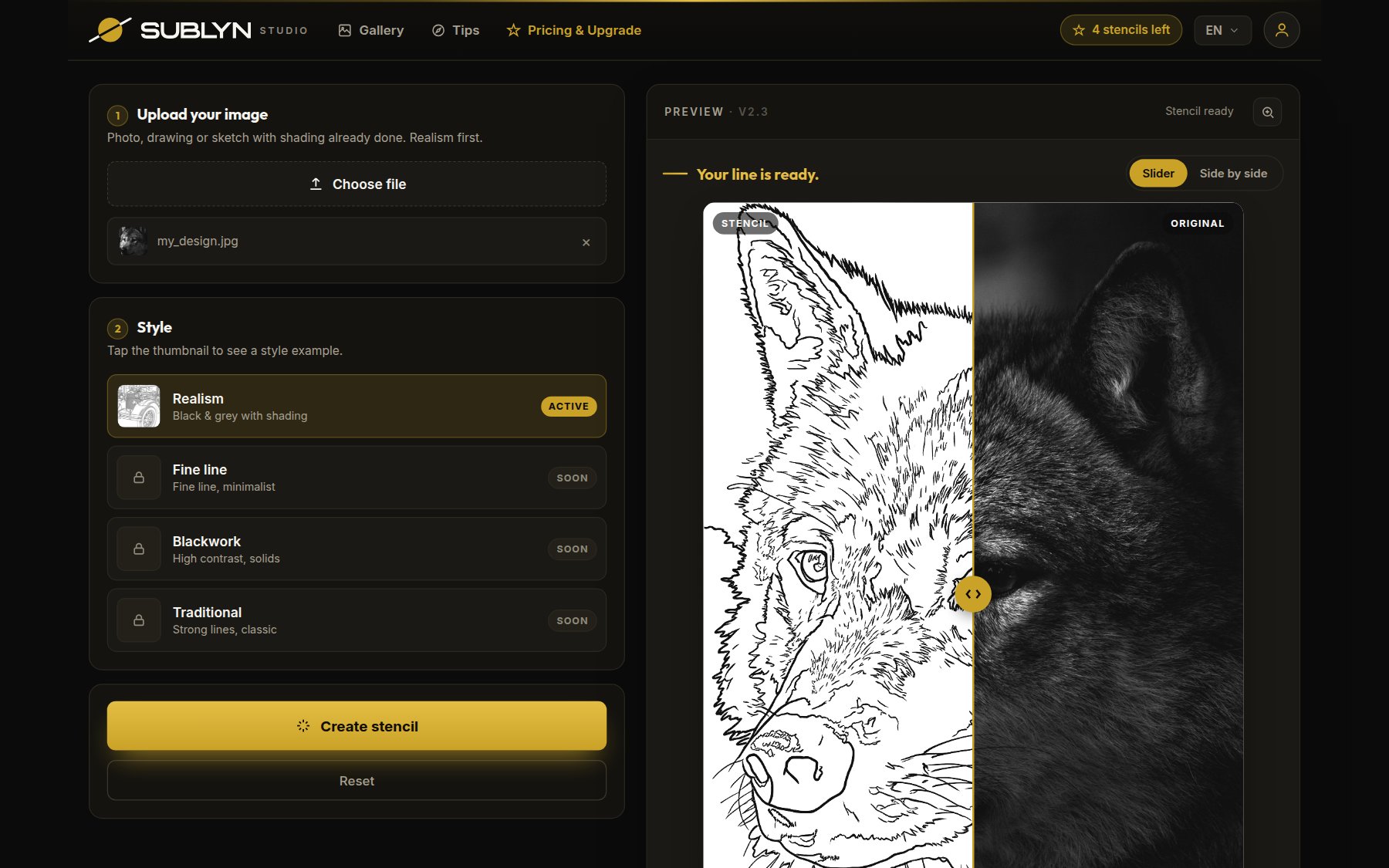Click the zoom magnifier icon in preview header
This screenshot has width=1389, height=868.
[1267, 112]
